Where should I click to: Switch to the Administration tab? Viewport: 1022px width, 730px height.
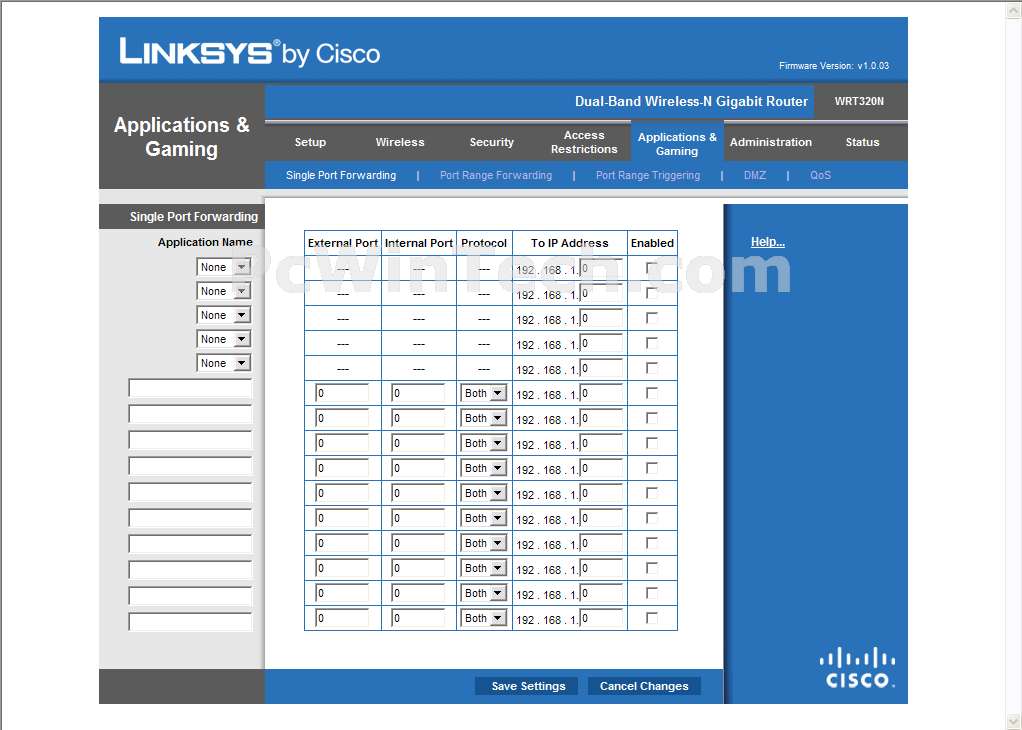pyautogui.click(x=770, y=142)
